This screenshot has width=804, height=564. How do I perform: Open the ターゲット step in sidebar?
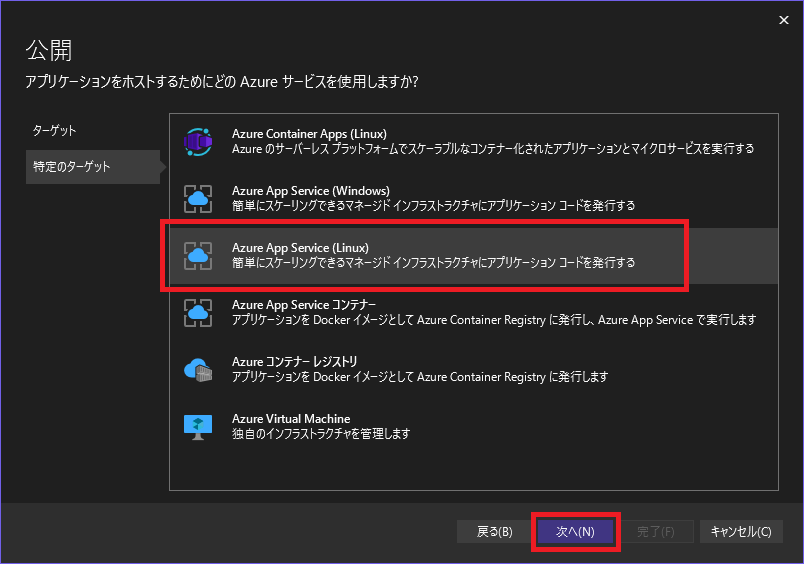click(x=54, y=131)
